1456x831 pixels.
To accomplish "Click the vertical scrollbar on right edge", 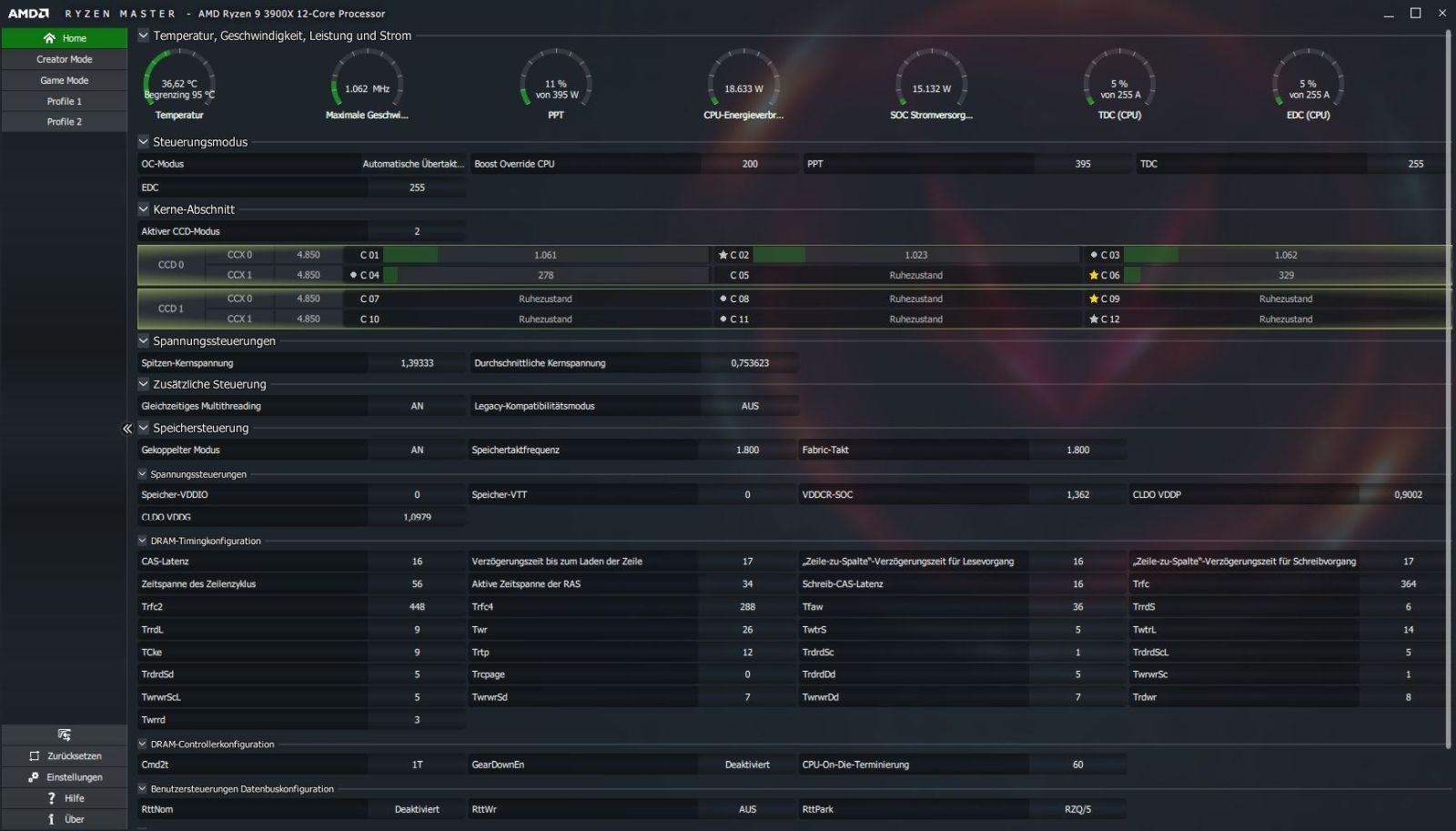I will [x=1448, y=390].
